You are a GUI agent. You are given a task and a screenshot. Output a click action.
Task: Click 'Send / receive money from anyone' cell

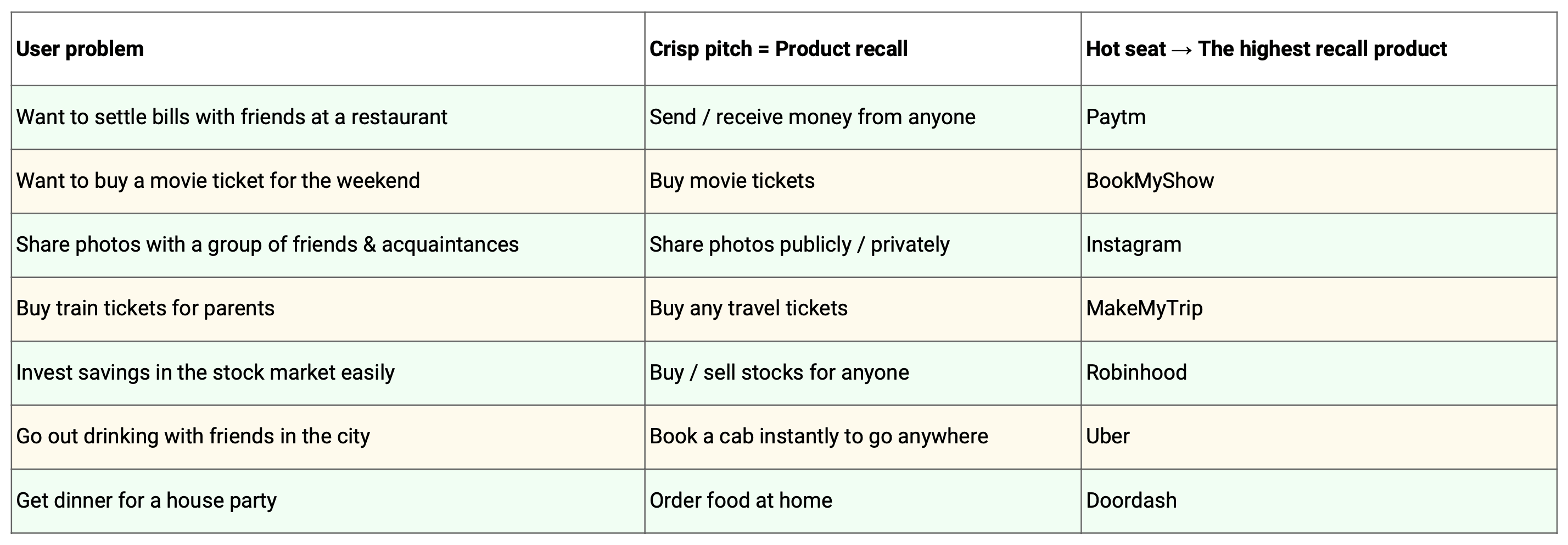pos(863,118)
